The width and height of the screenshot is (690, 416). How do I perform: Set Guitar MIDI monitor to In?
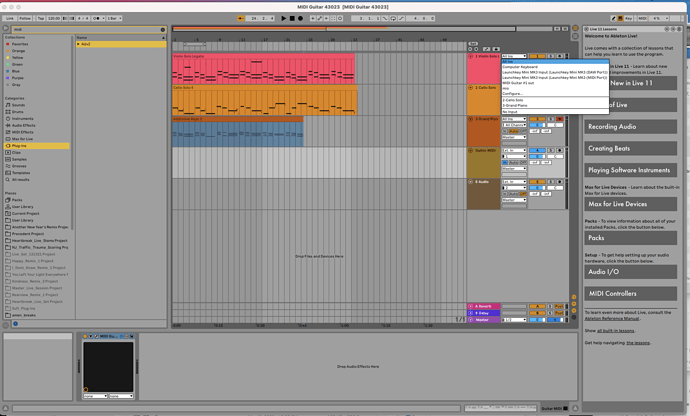click(x=505, y=162)
